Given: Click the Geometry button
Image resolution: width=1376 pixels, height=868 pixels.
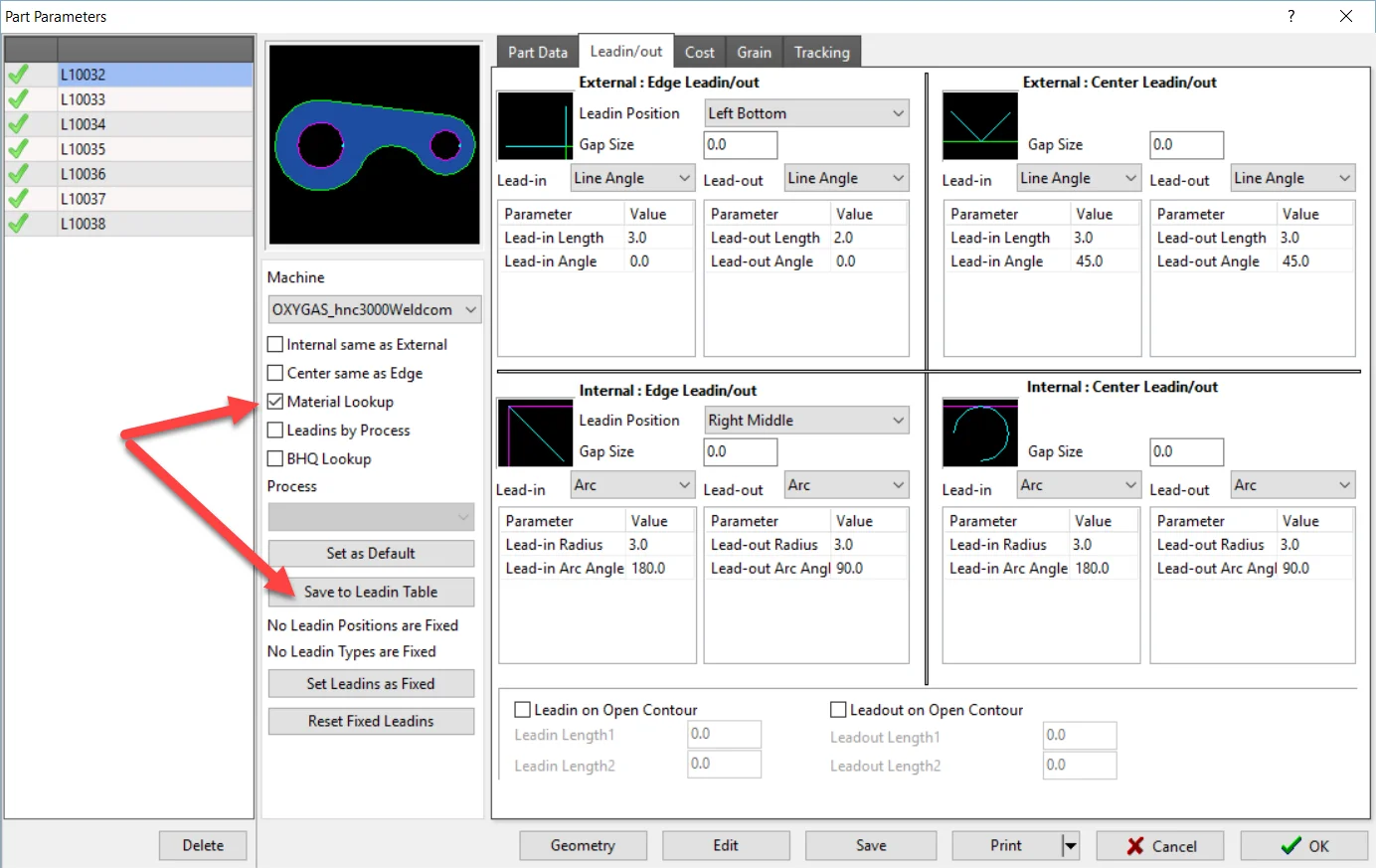Looking at the screenshot, I should point(583,845).
